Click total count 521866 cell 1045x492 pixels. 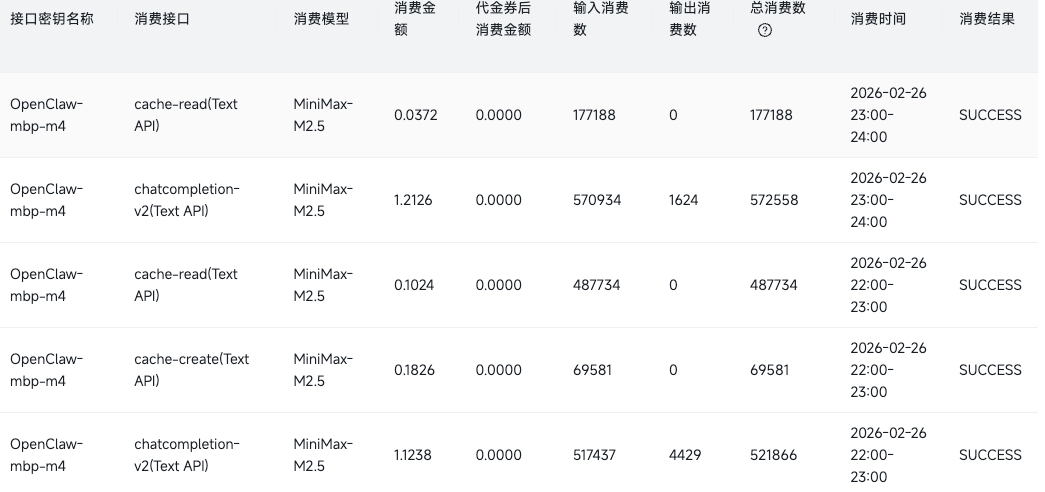tap(774, 455)
